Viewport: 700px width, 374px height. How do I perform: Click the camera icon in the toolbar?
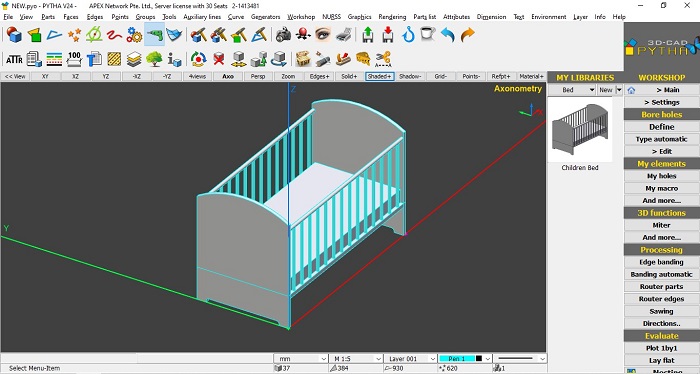pos(283,34)
